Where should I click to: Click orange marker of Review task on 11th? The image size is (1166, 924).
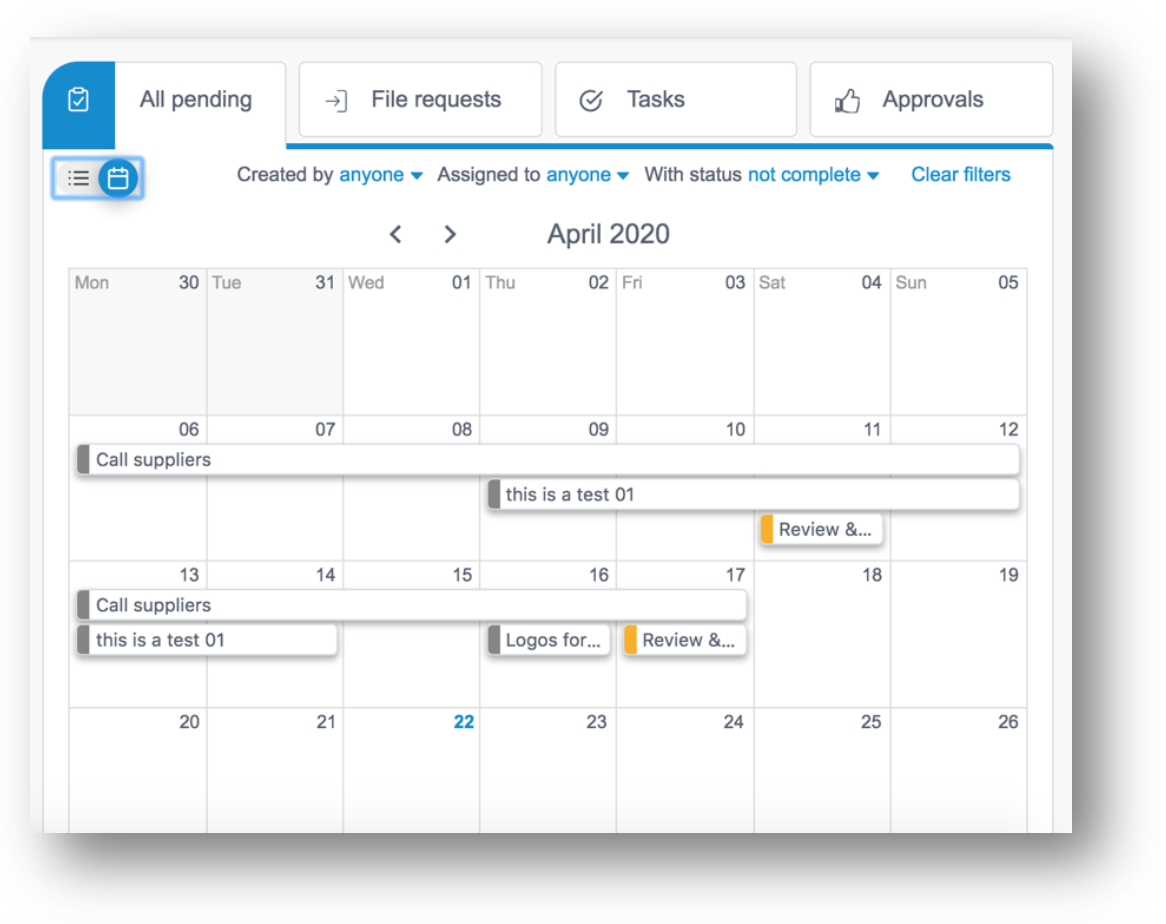pyautogui.click(x=767, y=530)
